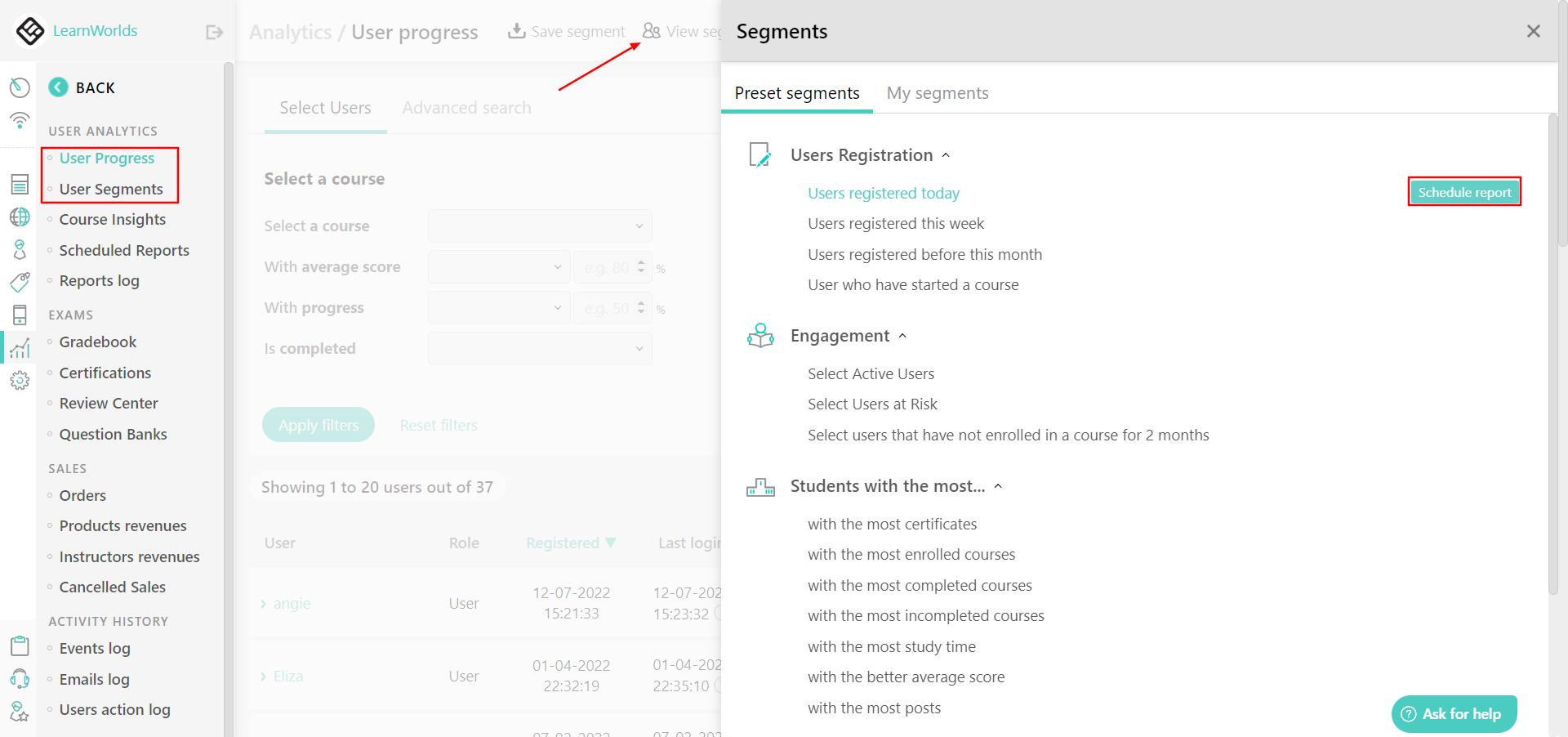Collapse Students with the most section
This screenshot has width=1568, height=737.
click(x=998, y=486)
